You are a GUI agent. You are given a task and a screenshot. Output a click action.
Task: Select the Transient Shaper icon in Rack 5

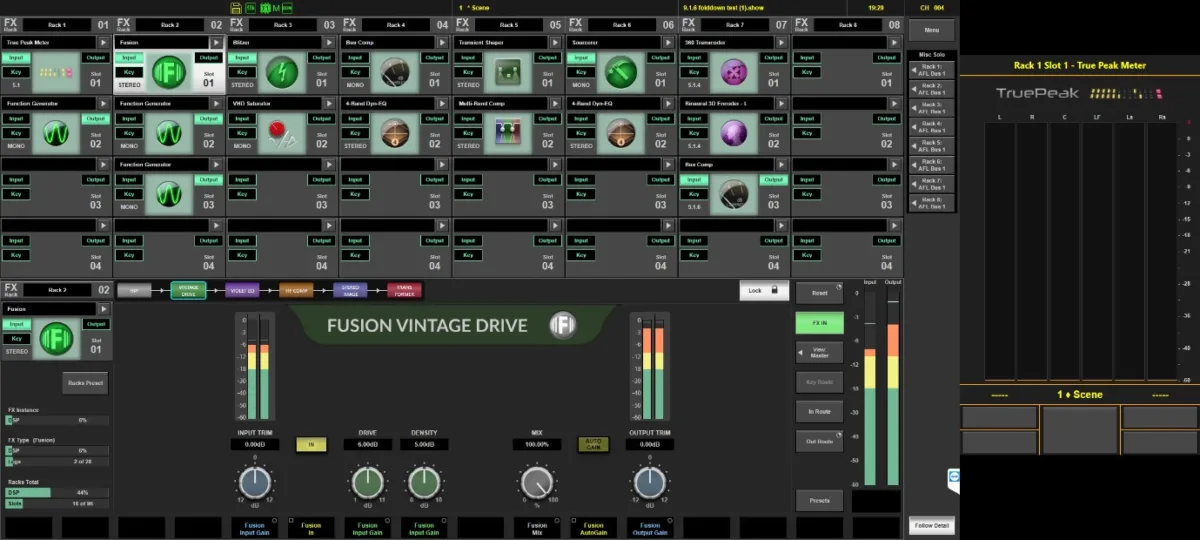click(x=507, y=72)
